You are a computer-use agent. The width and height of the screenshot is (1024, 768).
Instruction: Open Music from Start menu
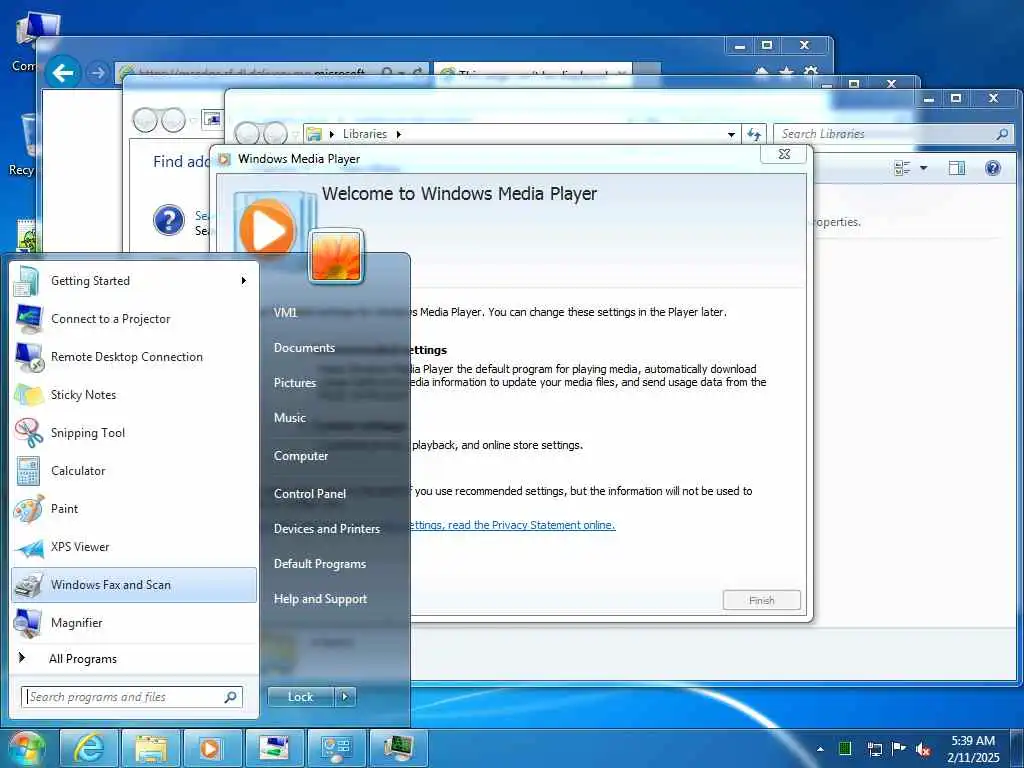289,418
